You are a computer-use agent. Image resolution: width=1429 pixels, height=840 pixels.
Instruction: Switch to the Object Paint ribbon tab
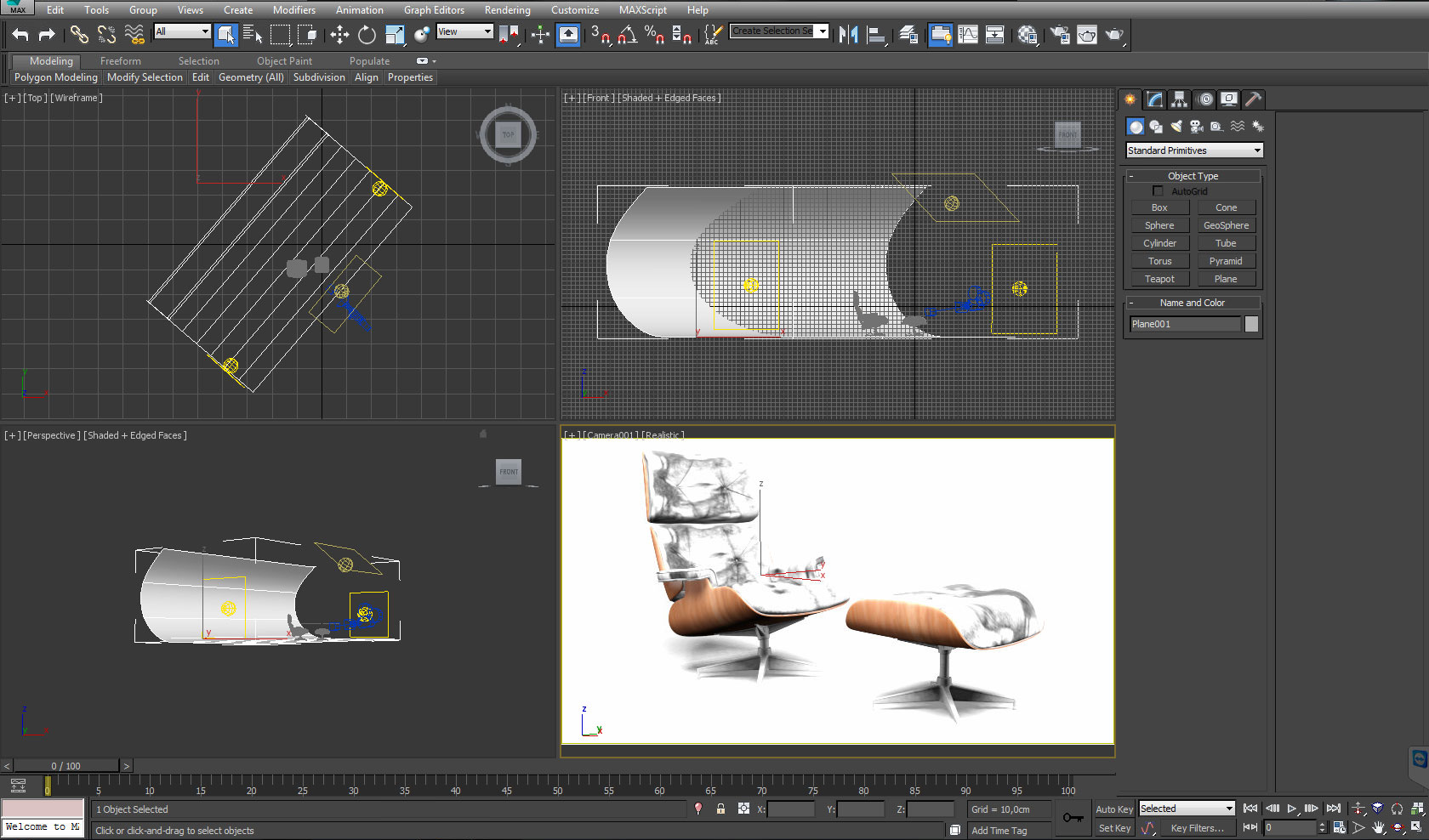click(x=285, y=61)
